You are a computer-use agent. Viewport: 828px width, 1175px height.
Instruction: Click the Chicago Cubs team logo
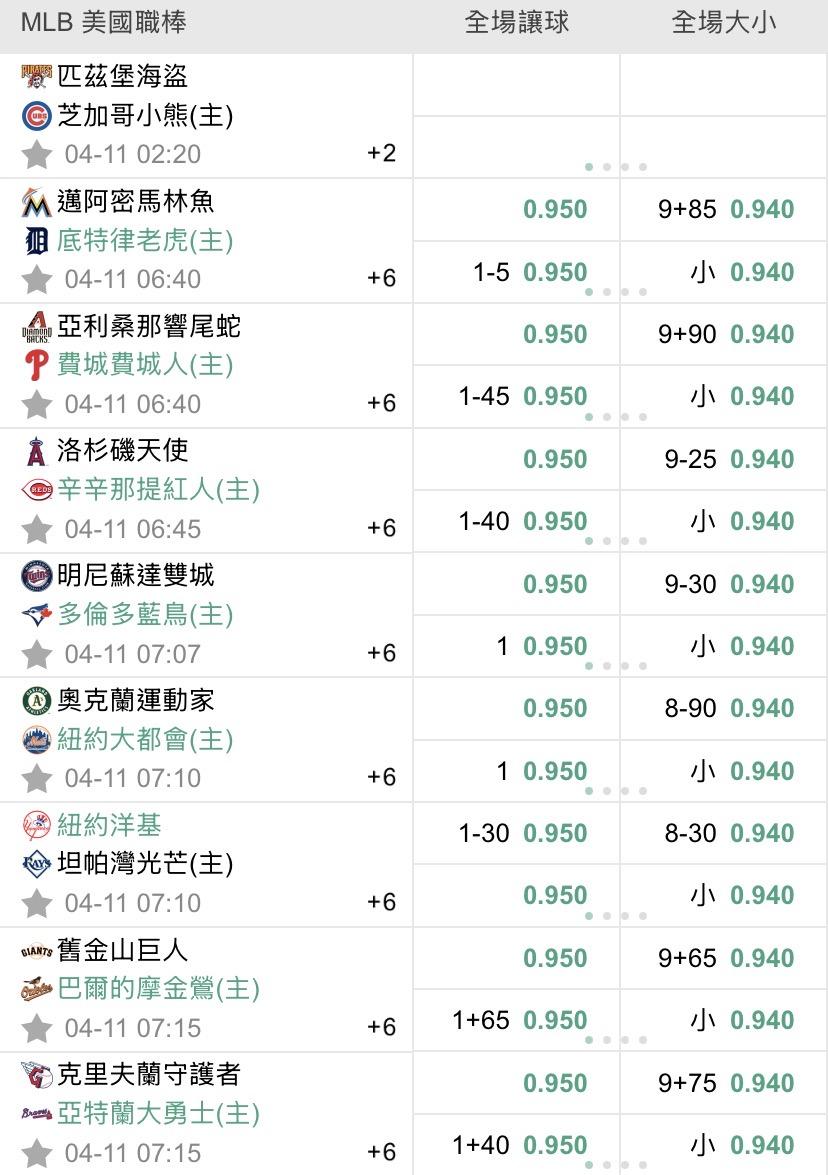[x=37, y=116]
